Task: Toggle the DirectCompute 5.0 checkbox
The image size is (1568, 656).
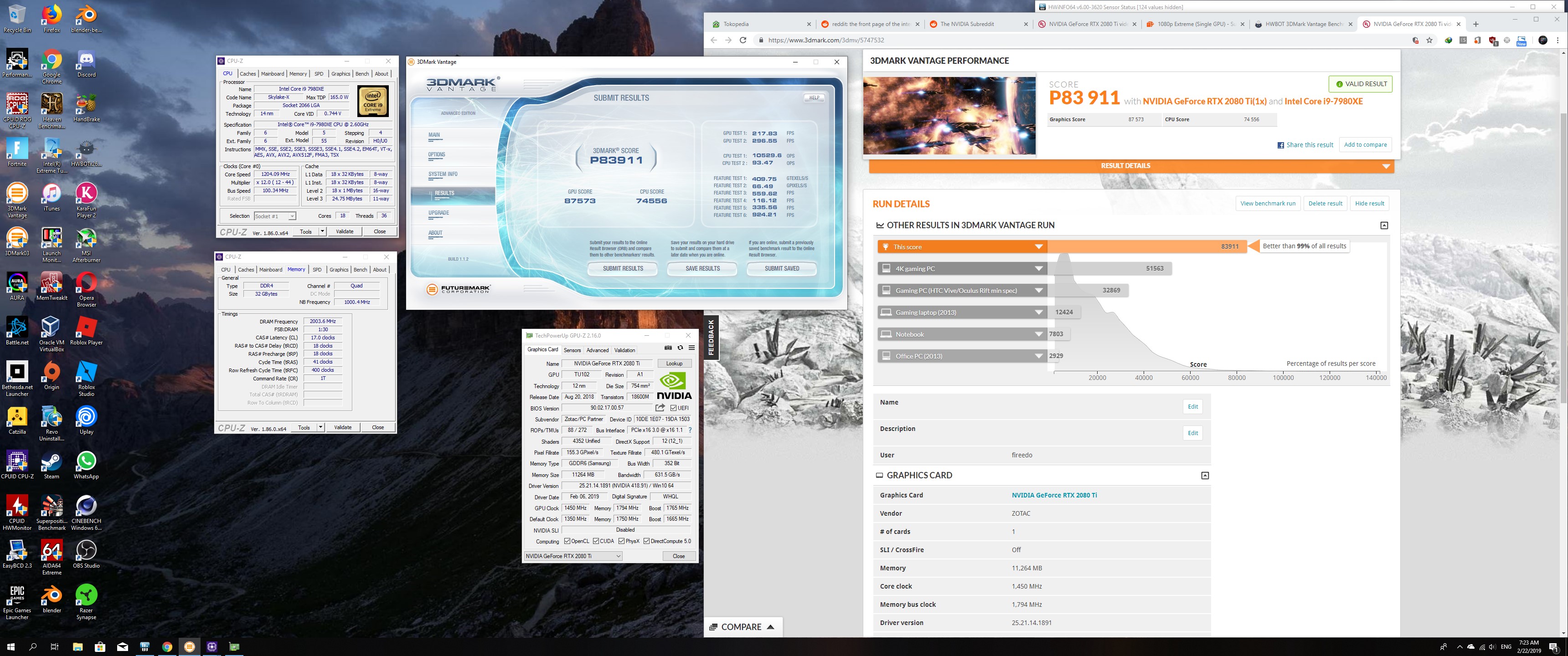Action: (x=646, y=541)
